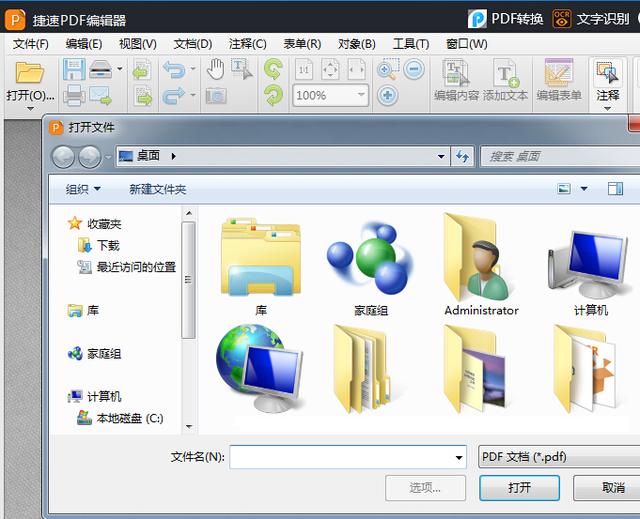Click the Open (打开) folder icon in toolbar

coord(29,73)
